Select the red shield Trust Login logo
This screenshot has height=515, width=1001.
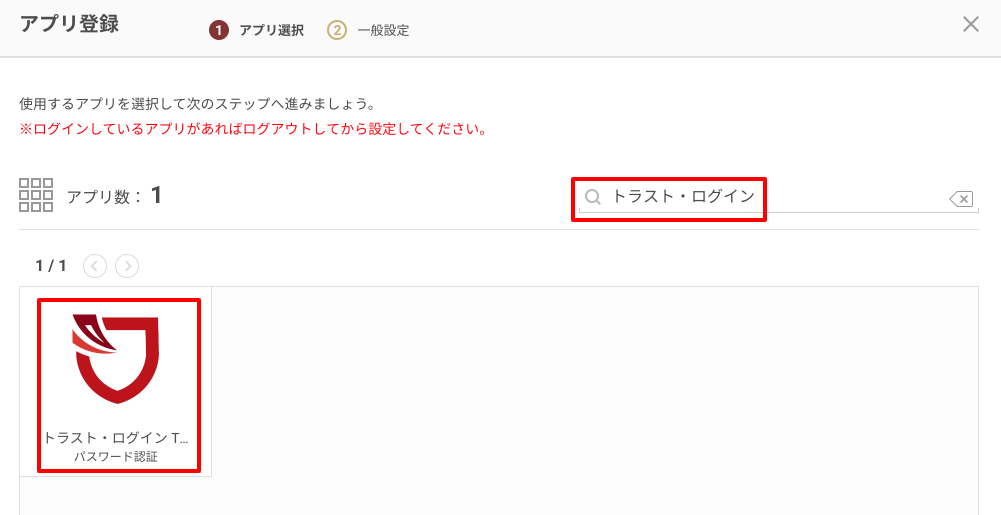[116, 358]
